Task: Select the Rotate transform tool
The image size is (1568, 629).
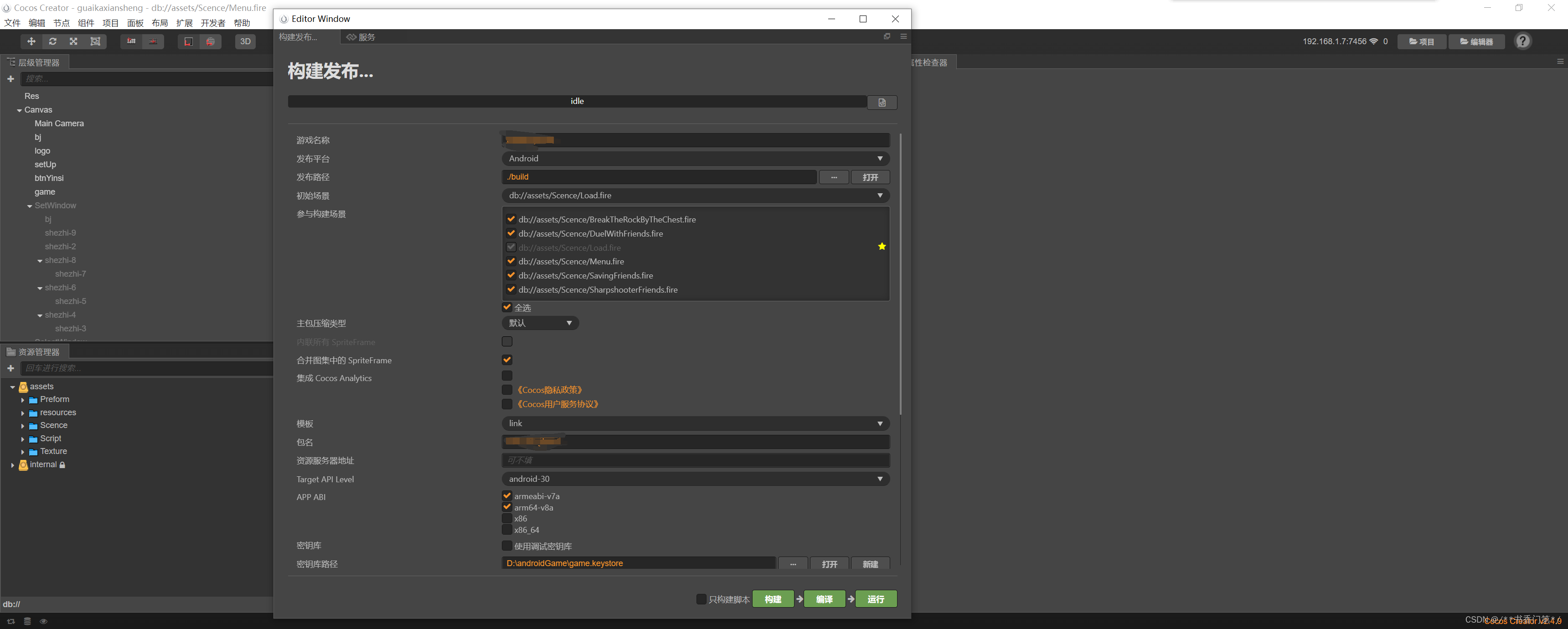Action: (x=52, y=41)
